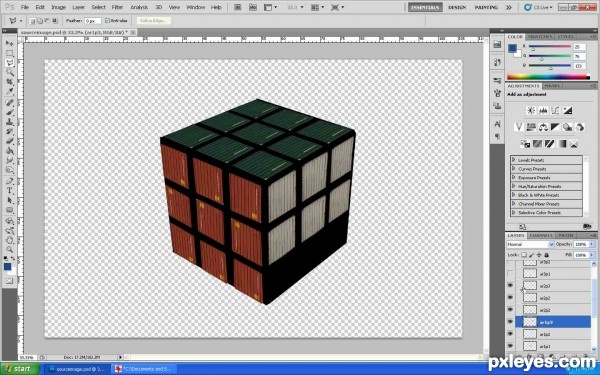
Task: Show the hidden w3p1 layer
Action: coord(510,274)
